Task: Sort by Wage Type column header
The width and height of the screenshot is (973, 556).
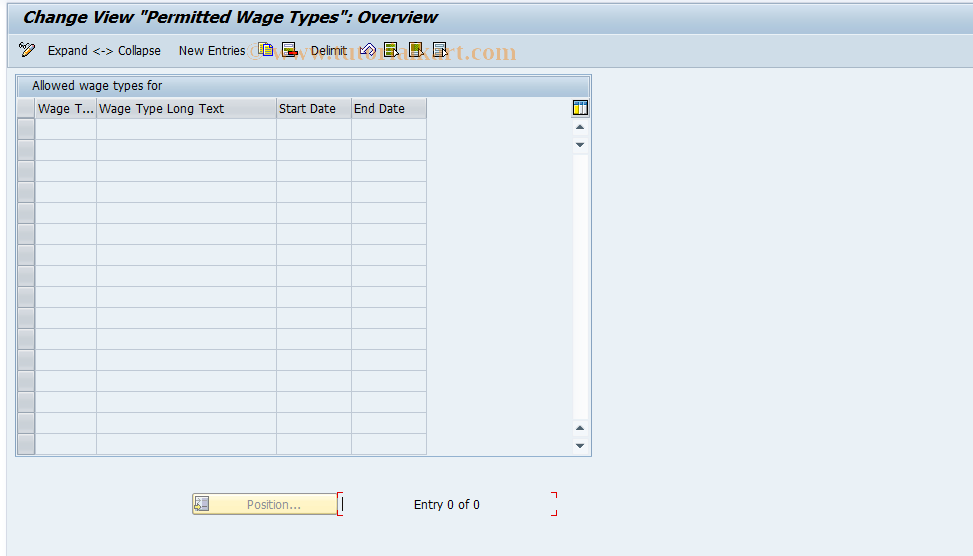Action: [66, 109]
